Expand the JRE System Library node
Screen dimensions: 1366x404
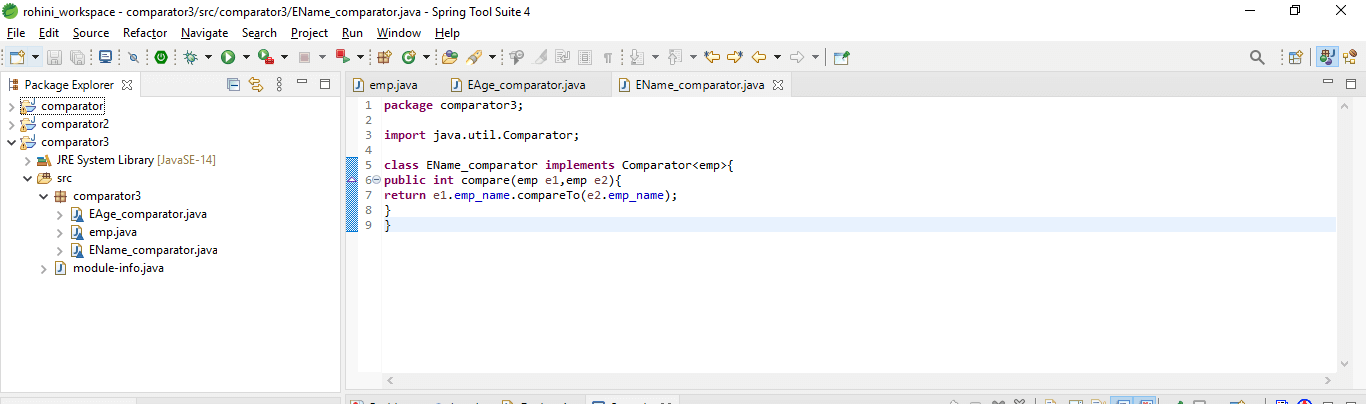coord(27,160)
